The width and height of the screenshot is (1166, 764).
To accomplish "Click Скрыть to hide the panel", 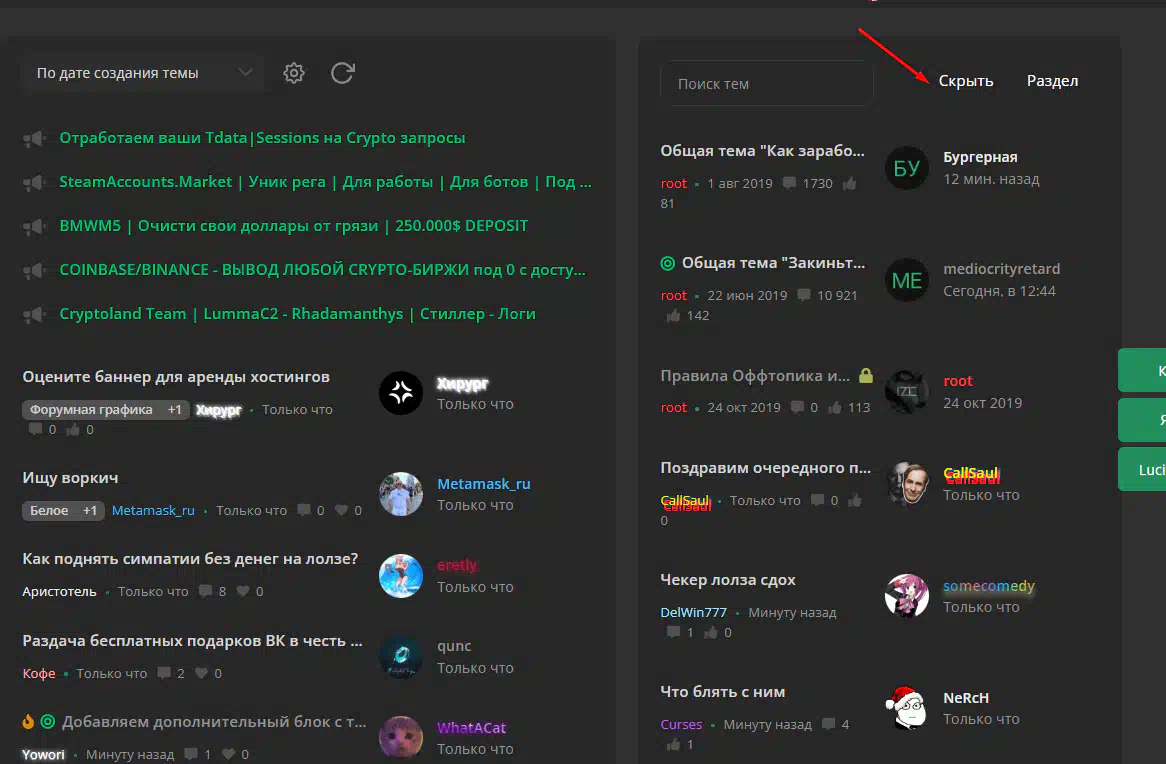I will [965, 81].
